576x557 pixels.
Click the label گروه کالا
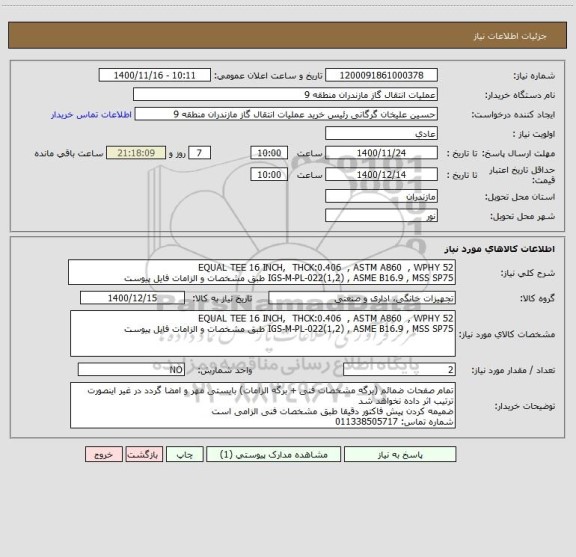537,298
